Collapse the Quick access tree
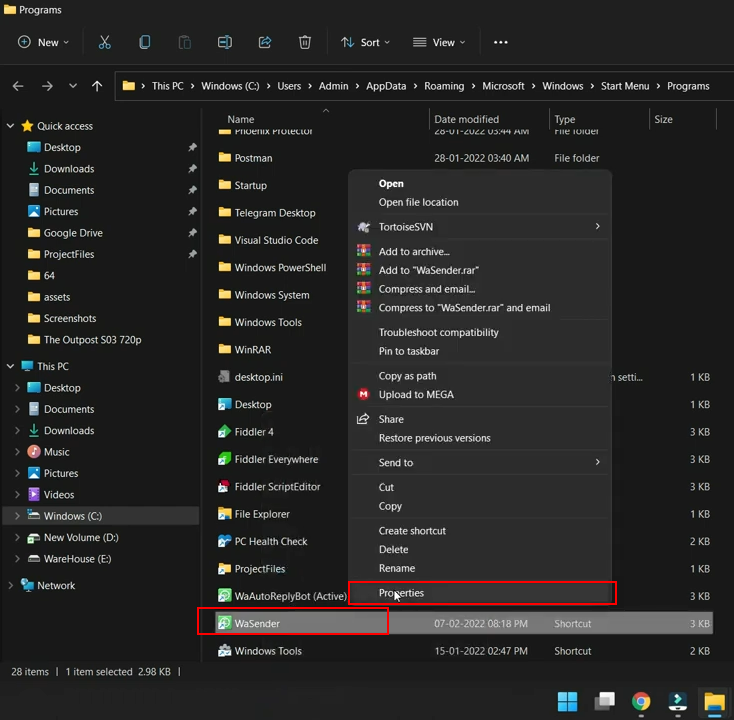The width and height of the screenshot is (734, 720). point(10,126)
